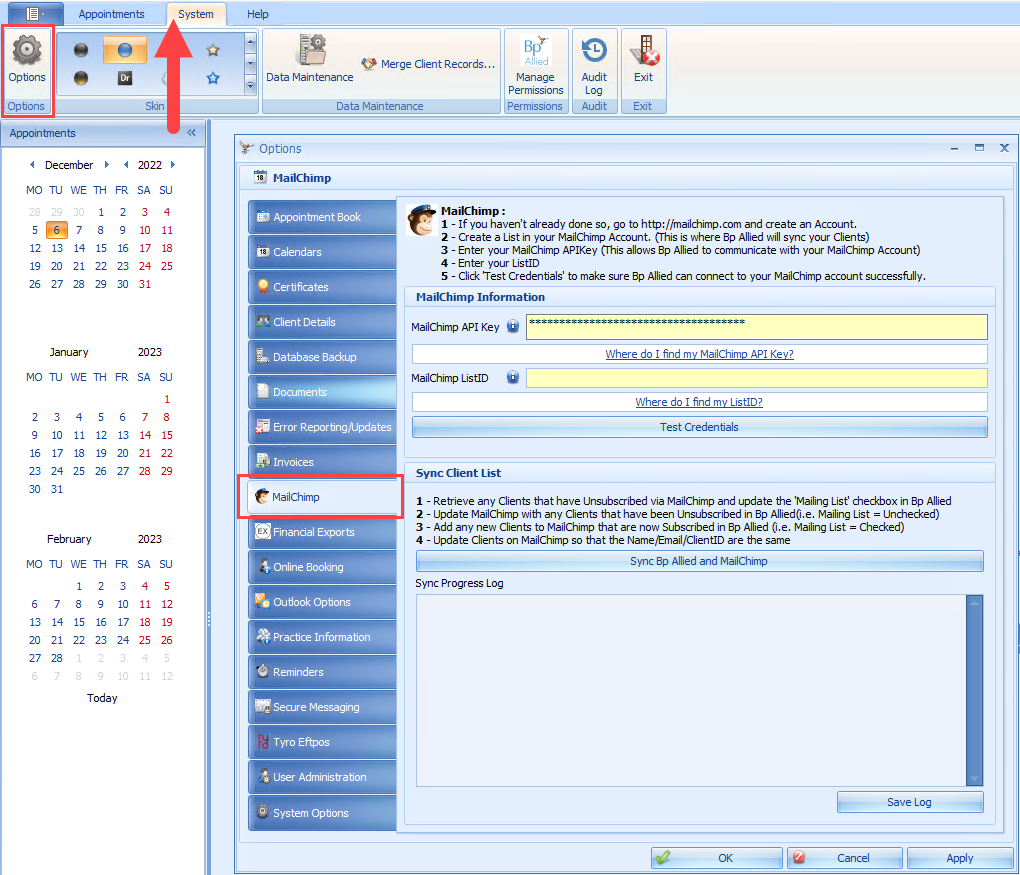1020x875 pixels.
Task: Click the Exit icon
Action: click(x=643, y=61)
